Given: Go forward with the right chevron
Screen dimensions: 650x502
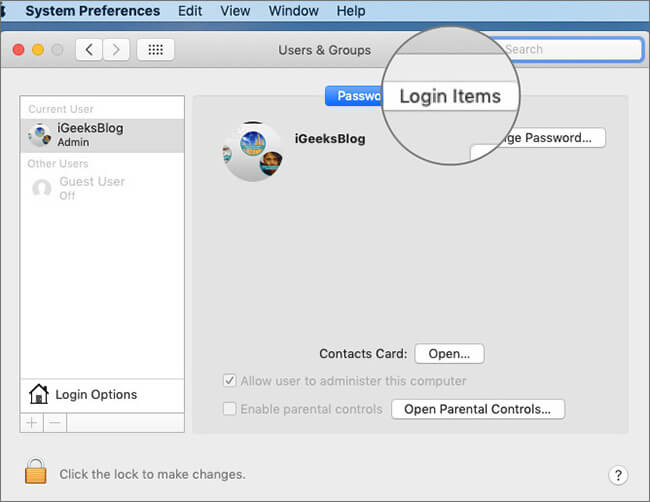Looking at the screenshot, I should [117, 50].
